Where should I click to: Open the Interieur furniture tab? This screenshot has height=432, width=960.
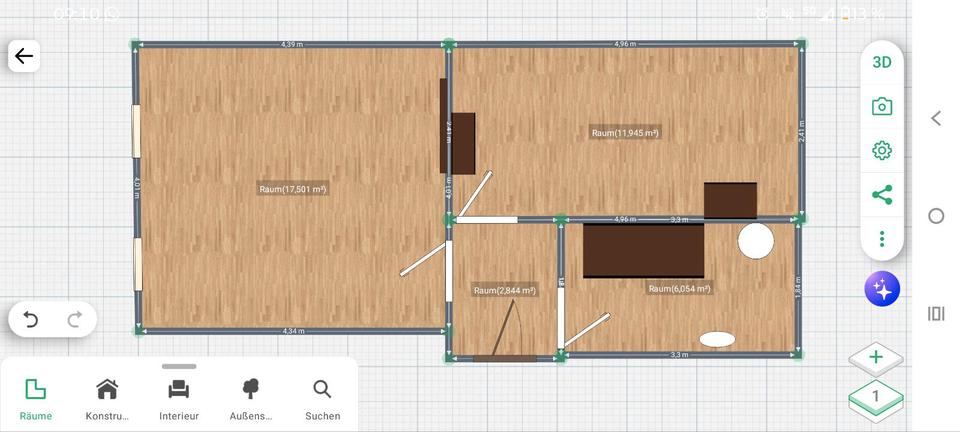pos(179,399)
